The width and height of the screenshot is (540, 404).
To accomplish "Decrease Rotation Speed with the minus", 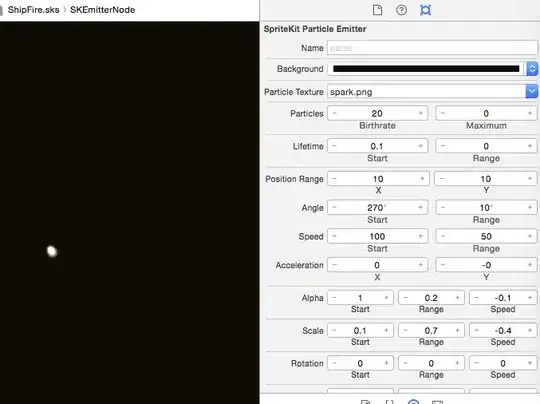I will click(476, 363).
